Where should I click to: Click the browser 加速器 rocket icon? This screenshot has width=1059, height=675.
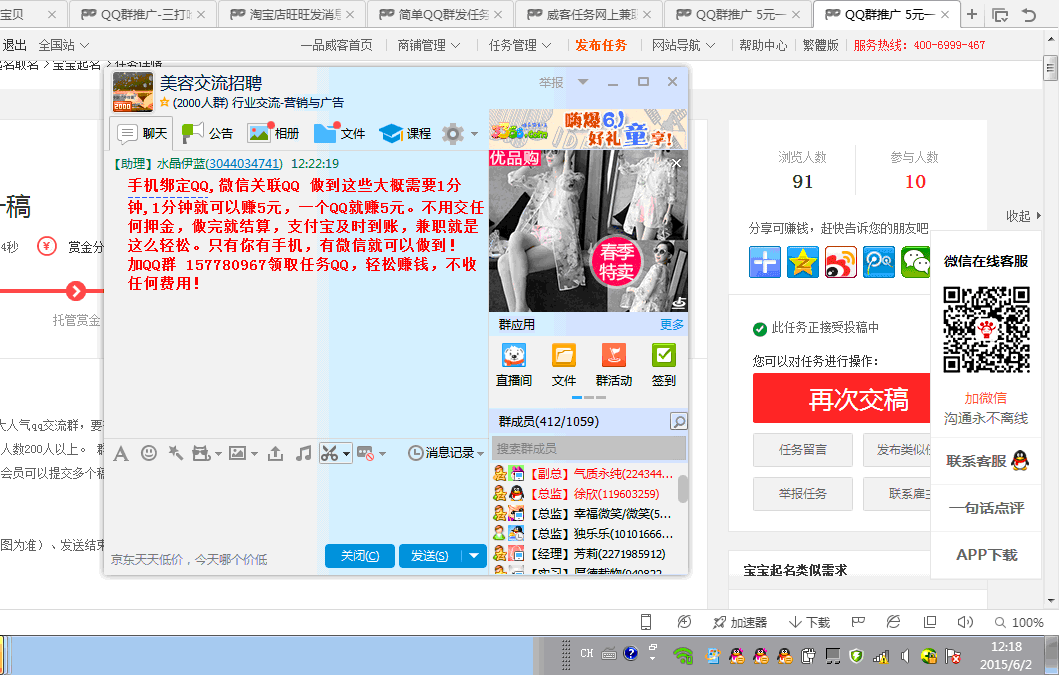click(x=740, y=622)
